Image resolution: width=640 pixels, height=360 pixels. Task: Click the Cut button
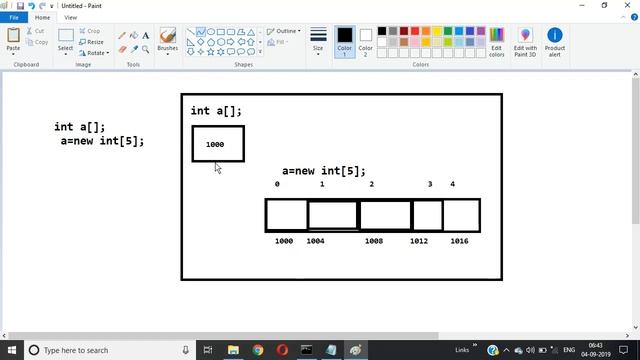click(x=36, y=31)
